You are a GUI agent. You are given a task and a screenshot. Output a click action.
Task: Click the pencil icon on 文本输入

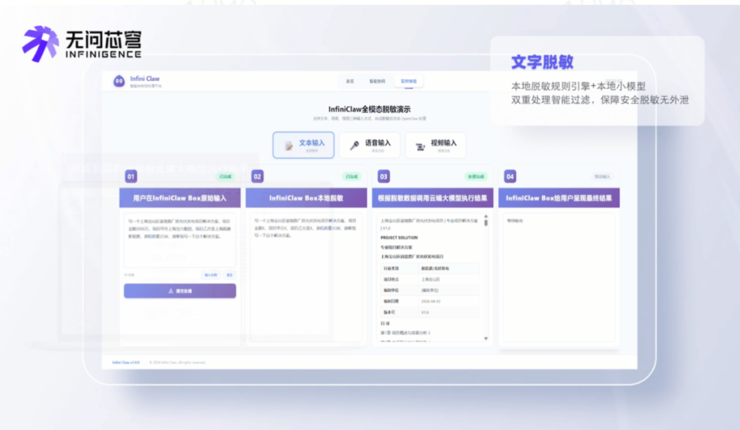click(x=288, y=146)
